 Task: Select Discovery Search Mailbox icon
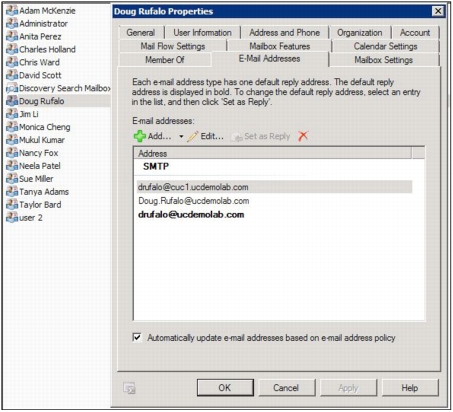point(12,88)
